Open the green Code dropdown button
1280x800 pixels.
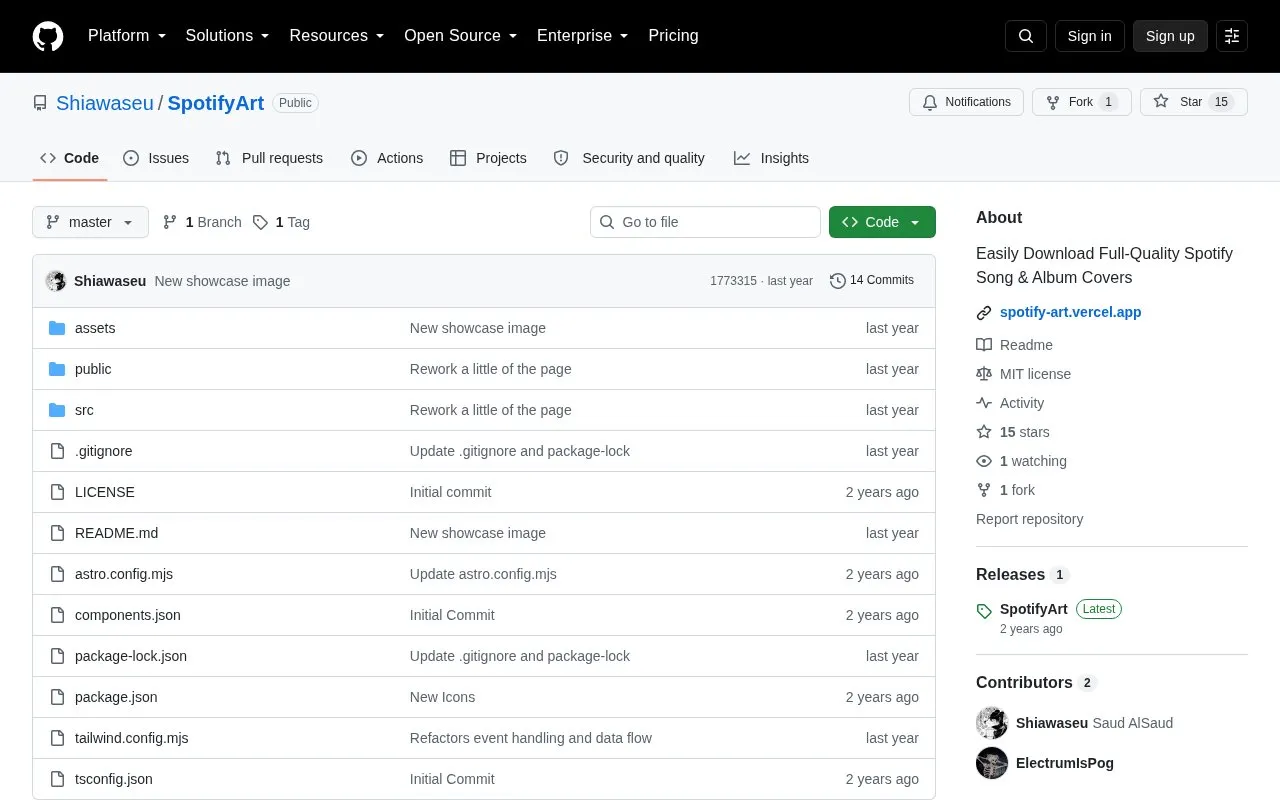882,222
